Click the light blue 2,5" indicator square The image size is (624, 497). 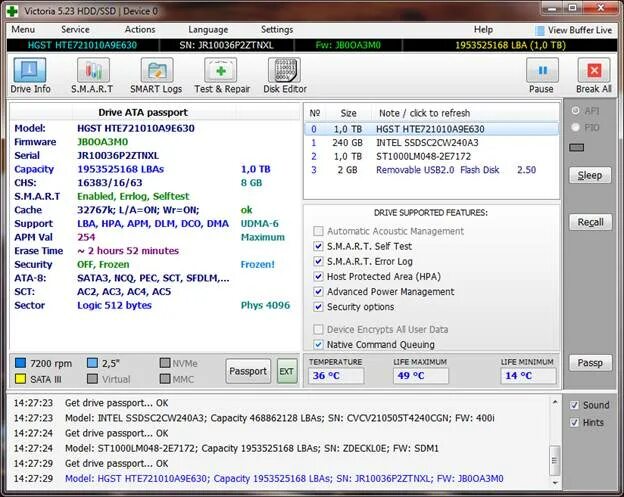tap(92, 363)
